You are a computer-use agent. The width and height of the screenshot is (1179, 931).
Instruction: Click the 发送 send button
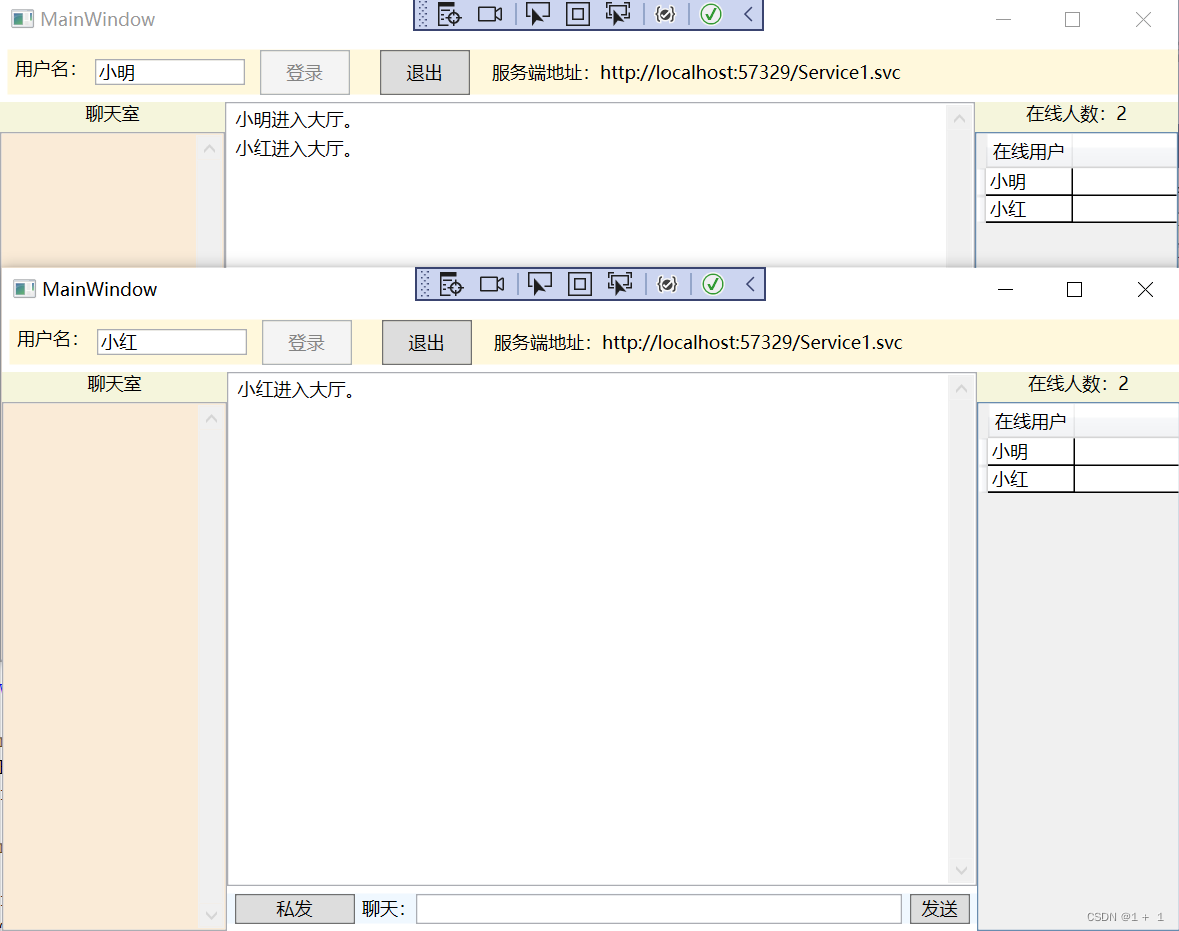click(939, 909)
